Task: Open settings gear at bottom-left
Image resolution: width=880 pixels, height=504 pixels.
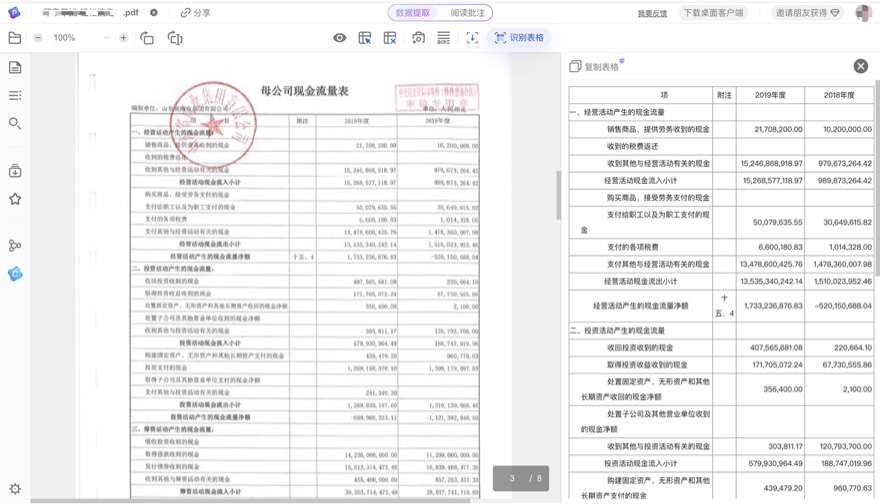Action: (15, 488)
